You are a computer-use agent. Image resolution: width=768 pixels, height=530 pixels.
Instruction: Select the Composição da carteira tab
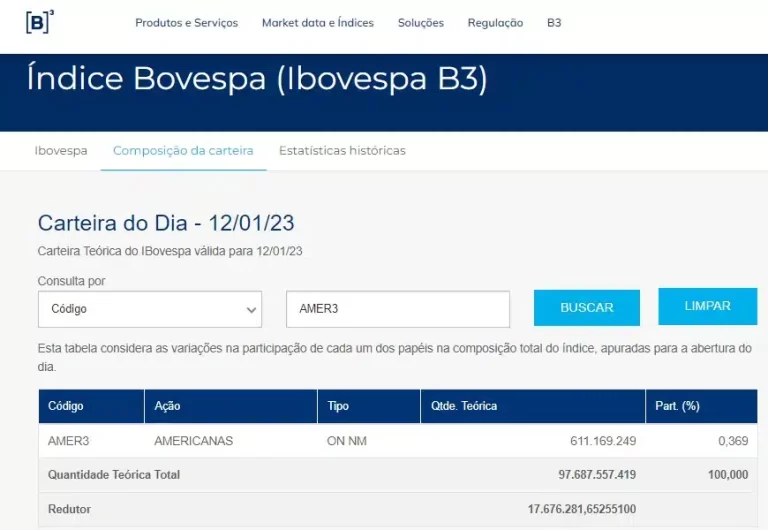183,150
